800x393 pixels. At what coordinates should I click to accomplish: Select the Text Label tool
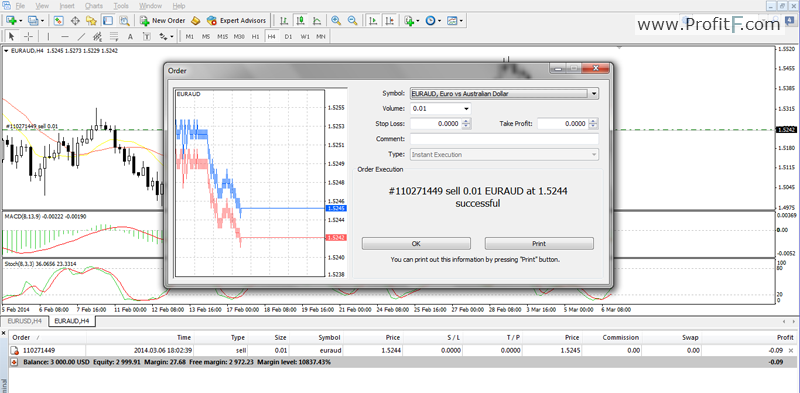(x=147, y=37)
